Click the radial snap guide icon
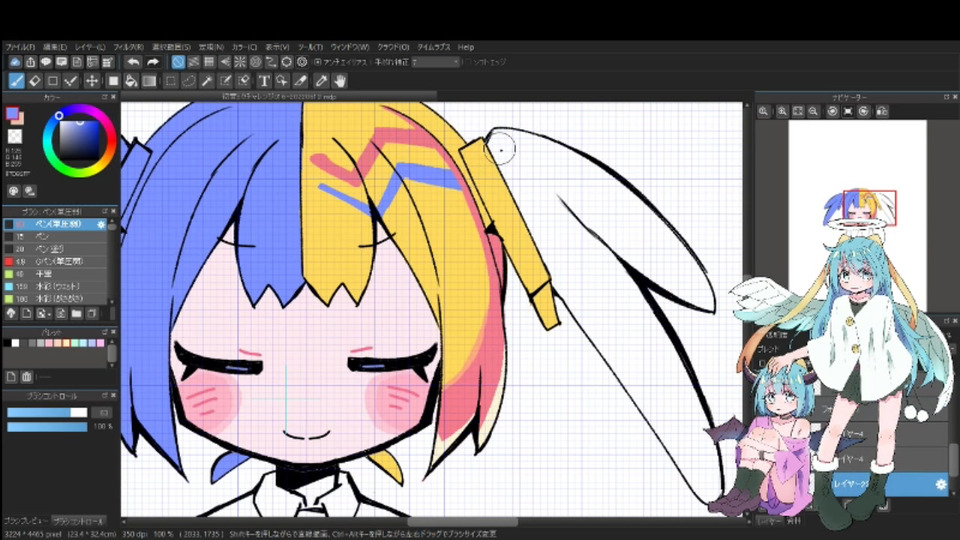 (x=240, y=62)
